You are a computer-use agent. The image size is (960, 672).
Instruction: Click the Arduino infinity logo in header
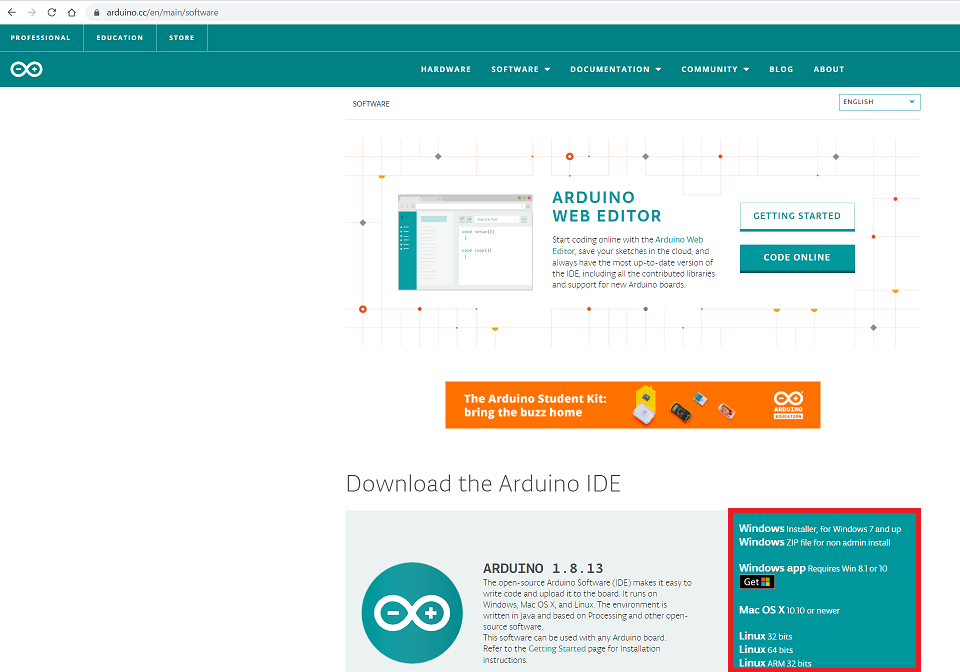coord(26,69)
